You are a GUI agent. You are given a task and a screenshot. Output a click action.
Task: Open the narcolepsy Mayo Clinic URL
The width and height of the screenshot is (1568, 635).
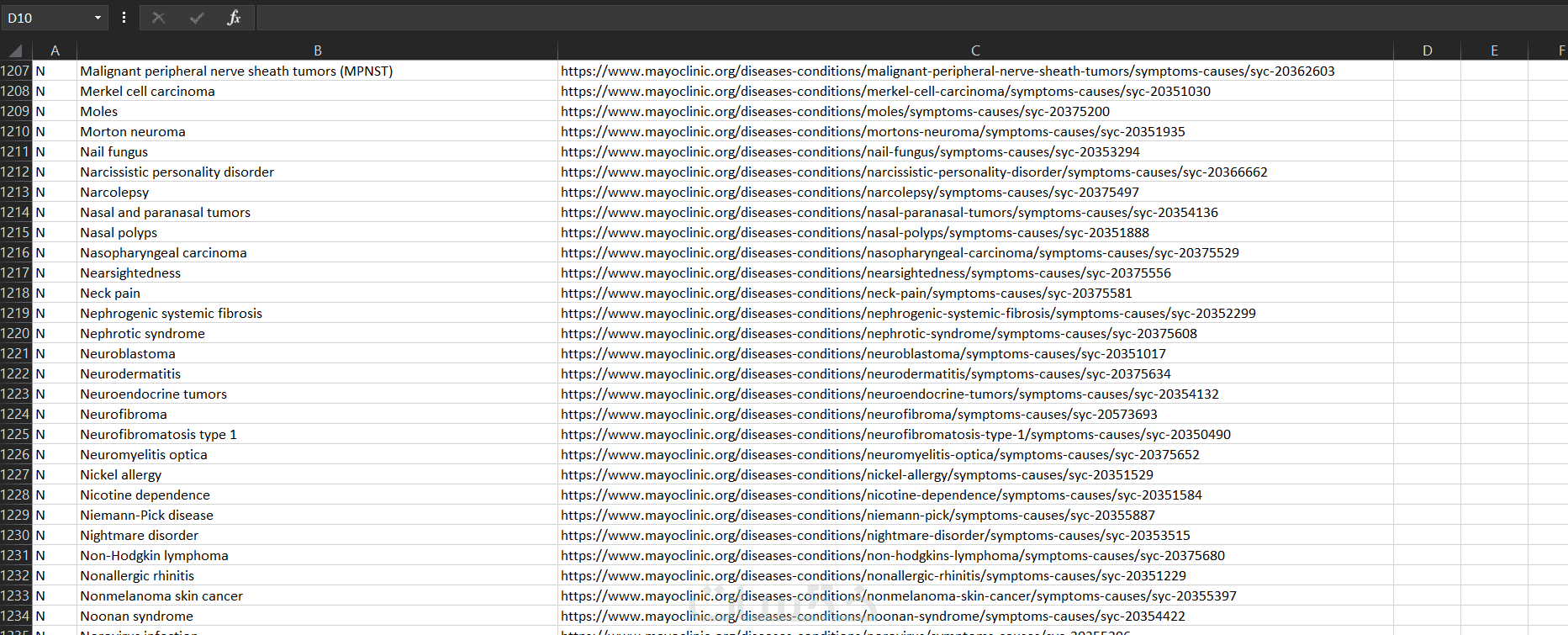[x=849, y=192]
